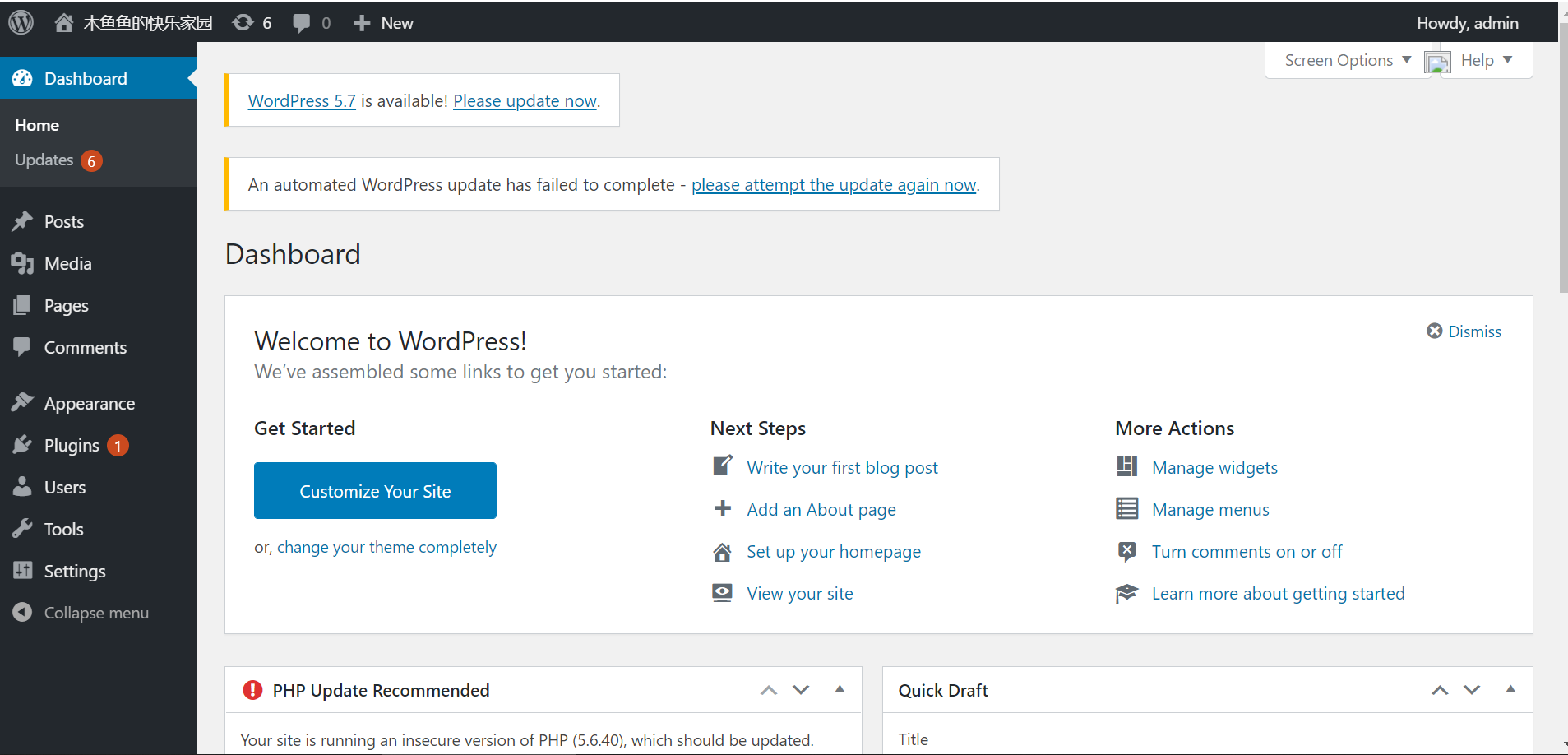
Task: Collapse the PHP Update Recommended widget
Action: pos(840,690)
